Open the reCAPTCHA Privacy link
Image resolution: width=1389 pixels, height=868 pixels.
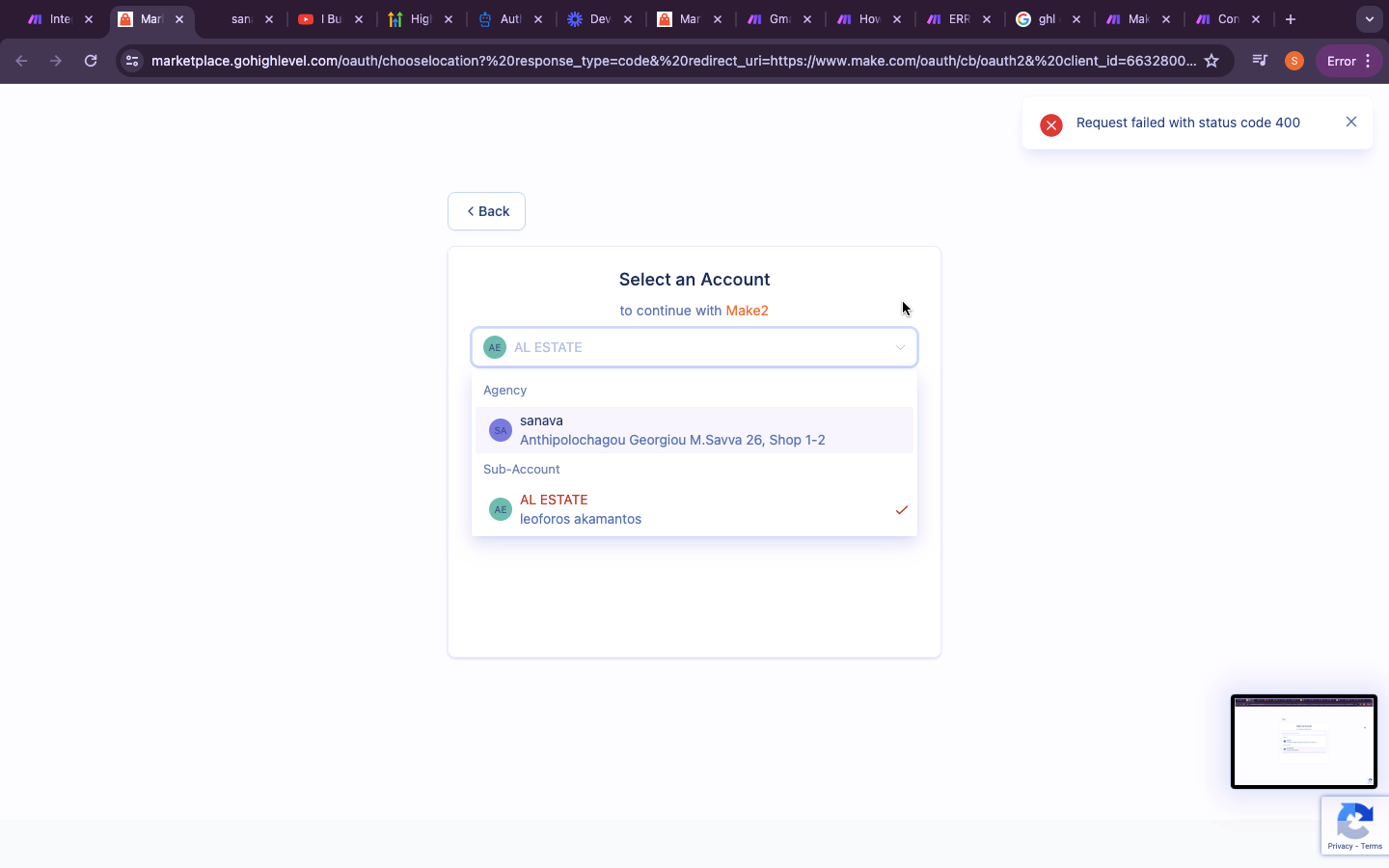pyautogui.click(x=1340, y=846)
